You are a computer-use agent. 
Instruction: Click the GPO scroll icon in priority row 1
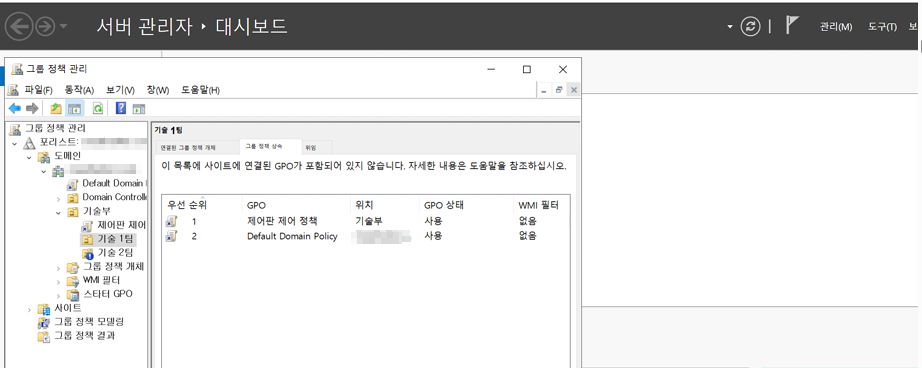coord(172,222)
